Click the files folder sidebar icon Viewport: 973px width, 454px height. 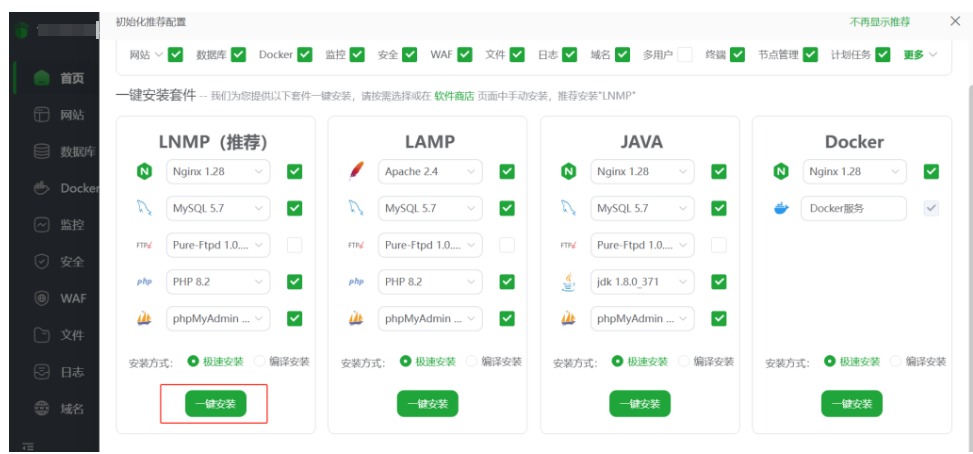click(42, 335)
